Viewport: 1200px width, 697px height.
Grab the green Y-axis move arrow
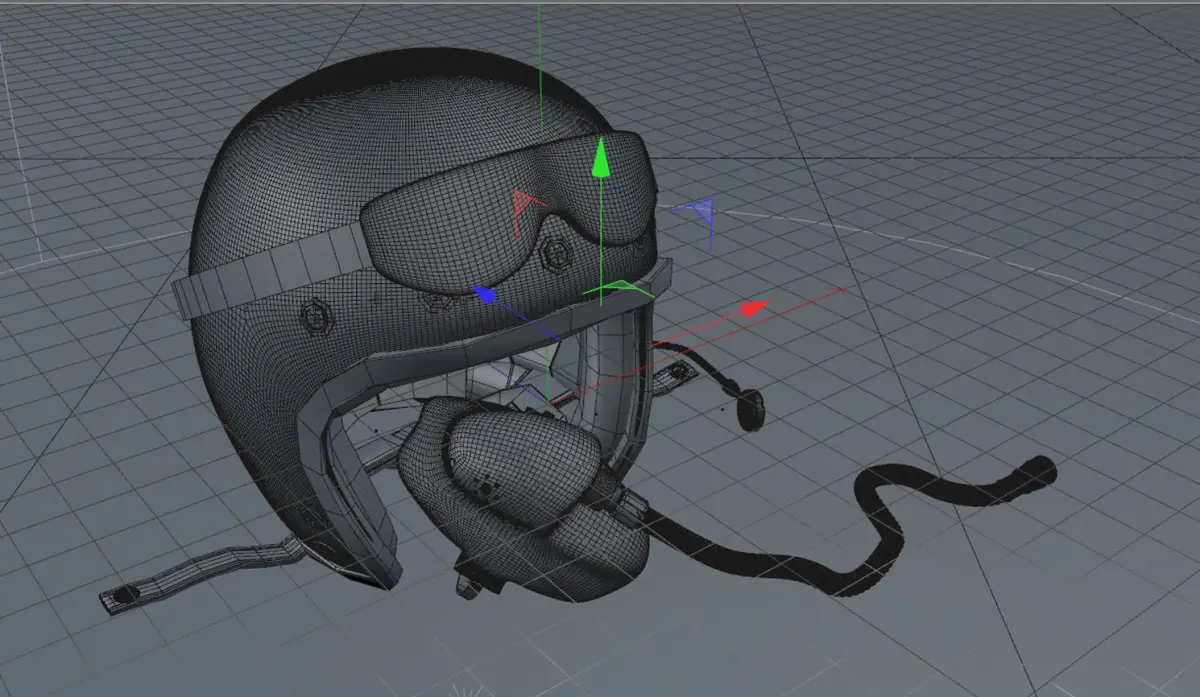(601, 158)
